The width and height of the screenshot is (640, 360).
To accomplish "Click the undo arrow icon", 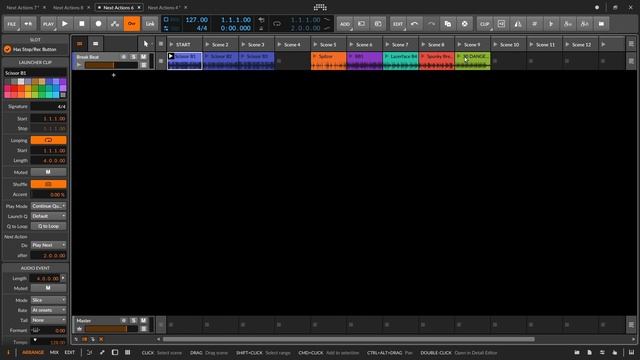I will (414, 24).
